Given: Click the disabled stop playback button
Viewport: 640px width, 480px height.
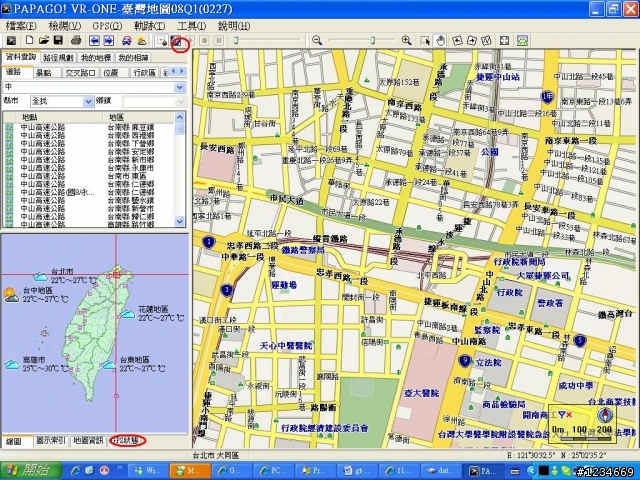Looking at the screenshot, I should 204,40.
